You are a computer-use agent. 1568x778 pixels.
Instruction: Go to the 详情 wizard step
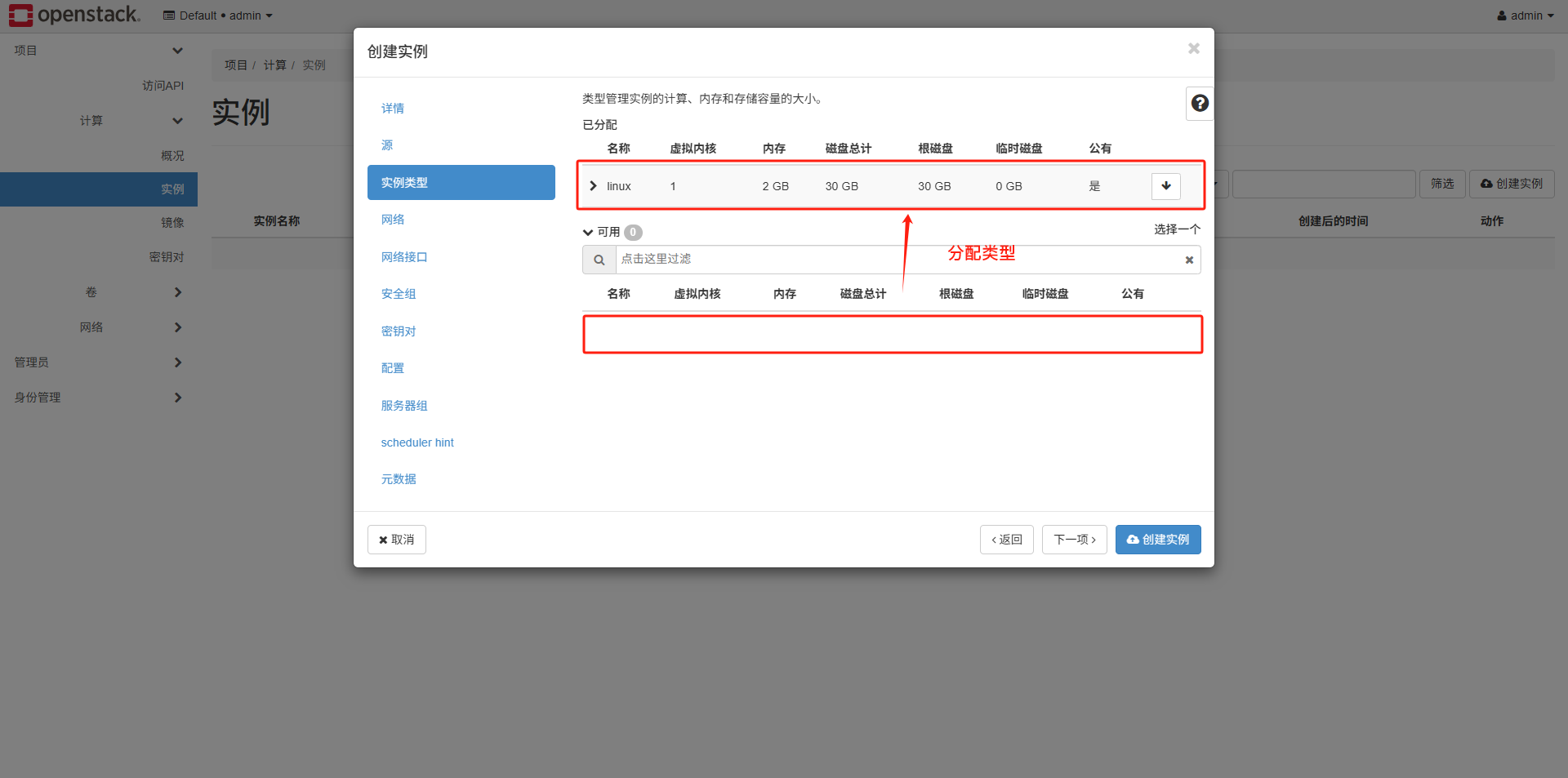point(393,109)
